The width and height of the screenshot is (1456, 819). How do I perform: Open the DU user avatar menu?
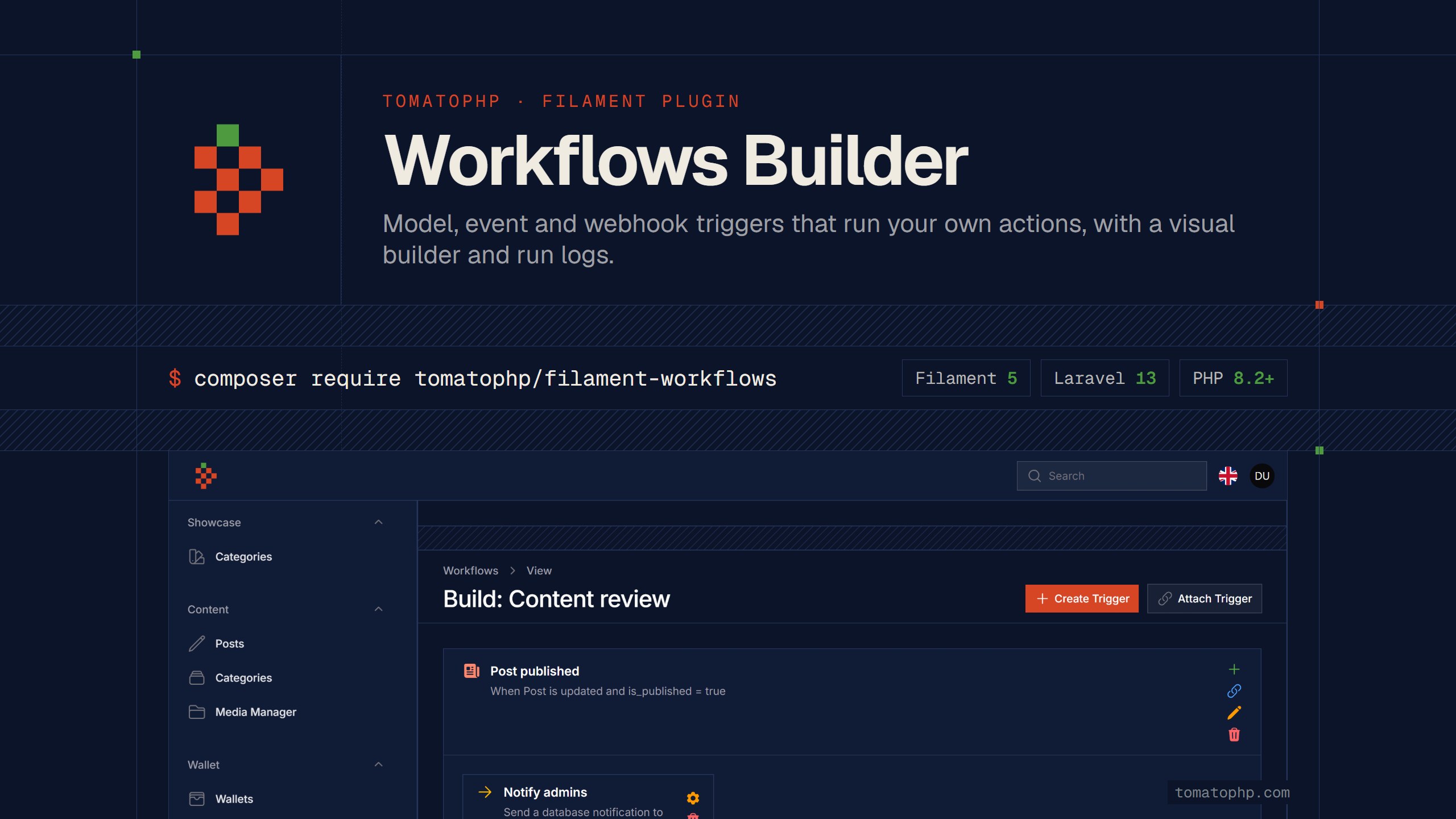point(1262,476)
